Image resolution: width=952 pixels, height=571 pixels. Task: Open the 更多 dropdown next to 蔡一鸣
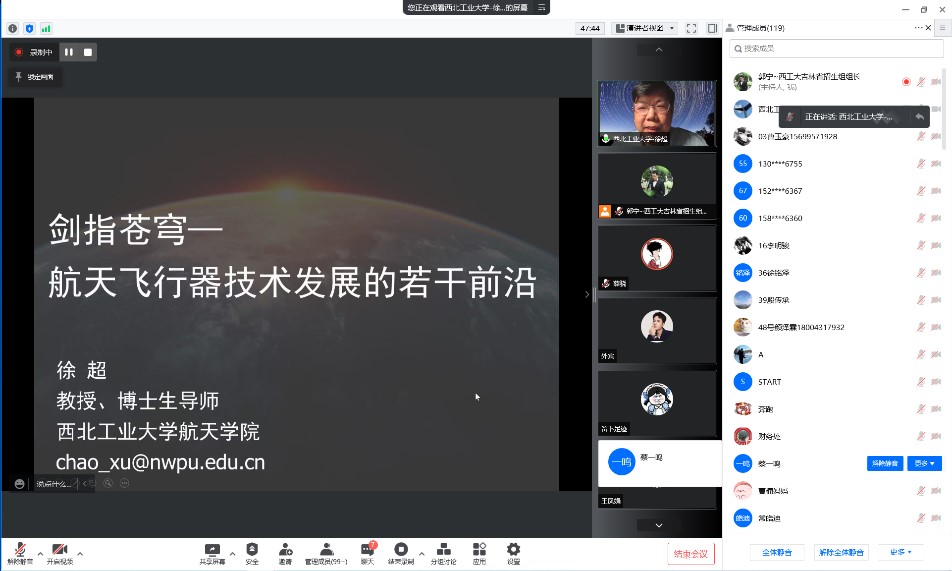coord(924,463)
